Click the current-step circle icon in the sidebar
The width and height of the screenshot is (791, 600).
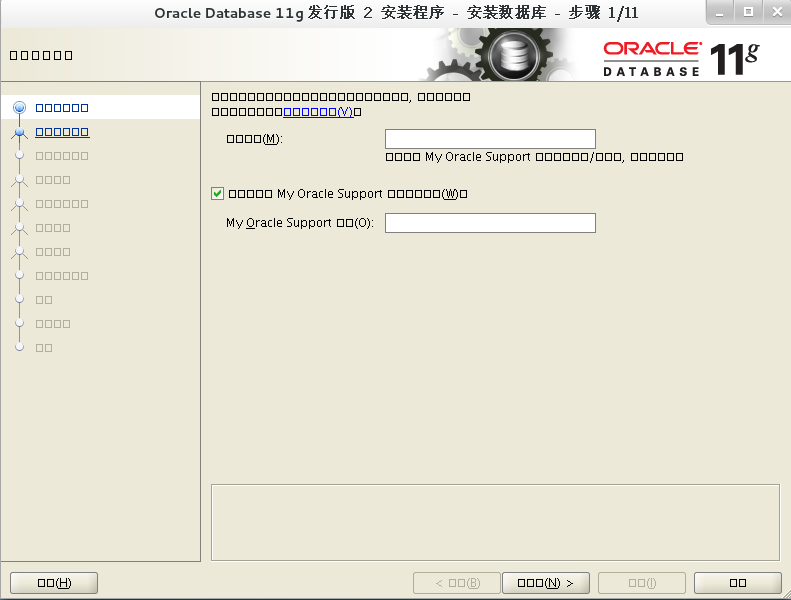(20, 107)
